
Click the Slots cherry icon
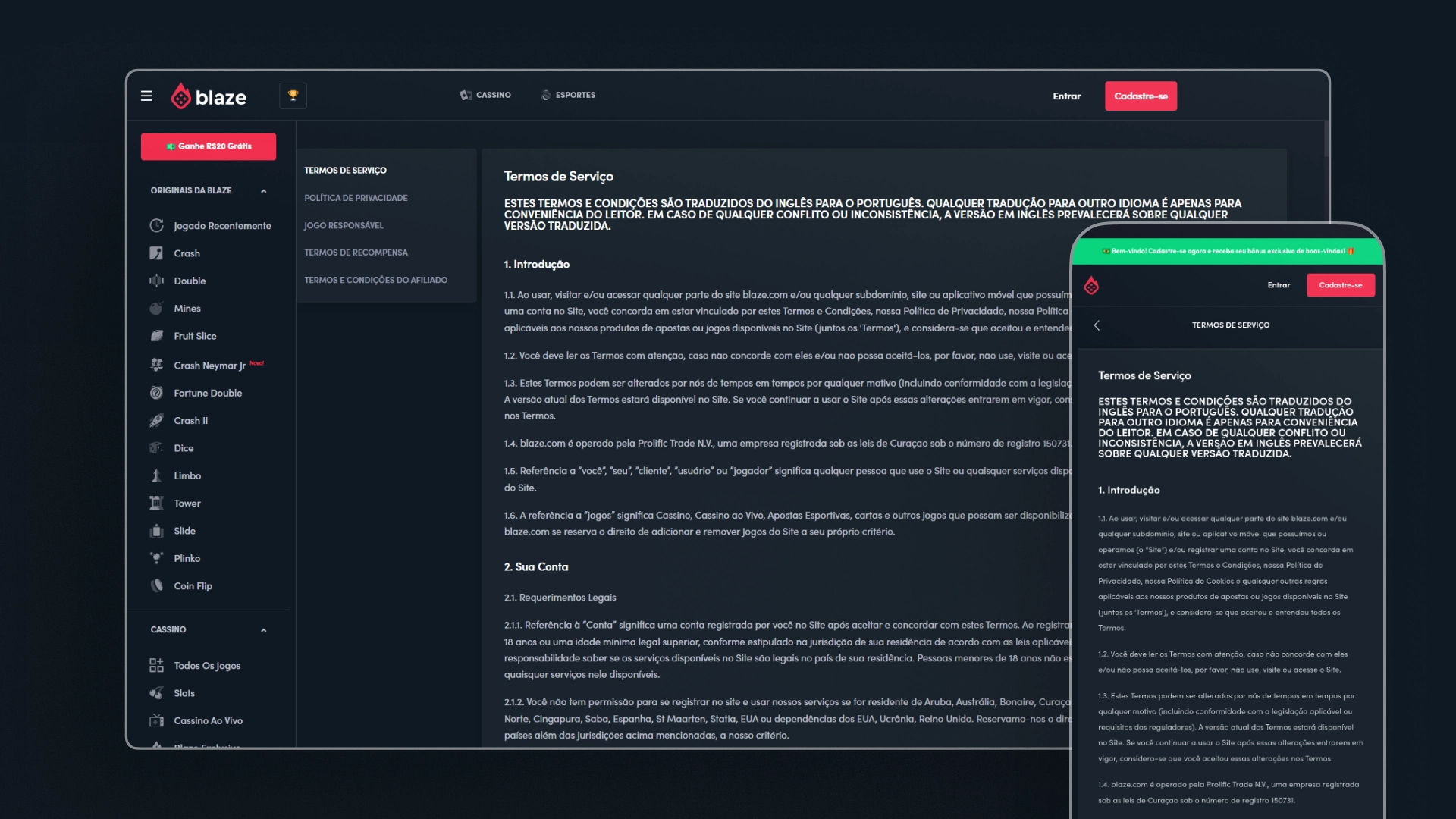[156, 693]
